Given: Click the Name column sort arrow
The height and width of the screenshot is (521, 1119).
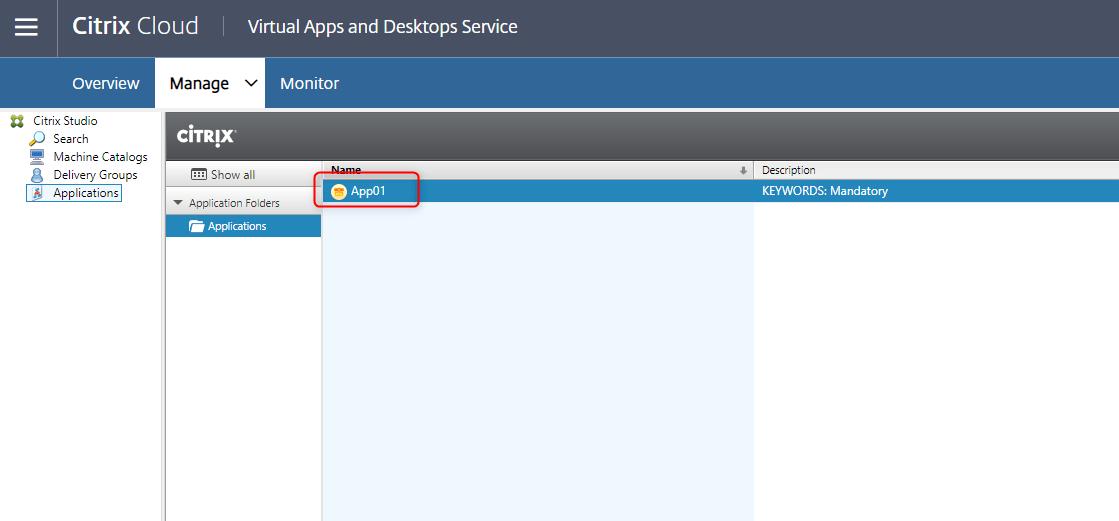Looking at the screenshot, I should pyautogui.click(x=743, y=171).
